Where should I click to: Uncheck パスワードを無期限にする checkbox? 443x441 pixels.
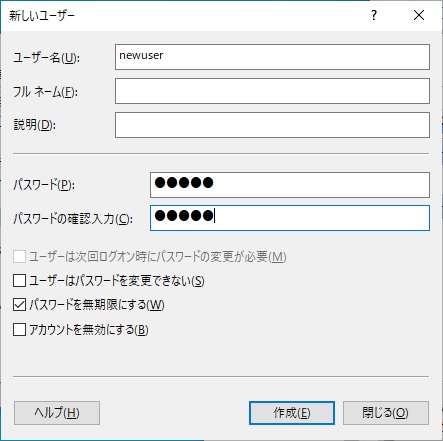coord(19,305)
